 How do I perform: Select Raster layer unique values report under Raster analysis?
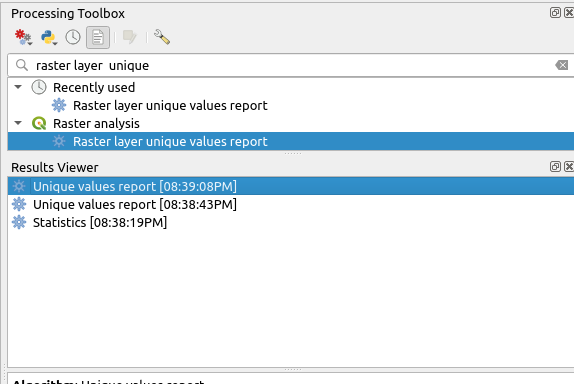coord(170,142)
